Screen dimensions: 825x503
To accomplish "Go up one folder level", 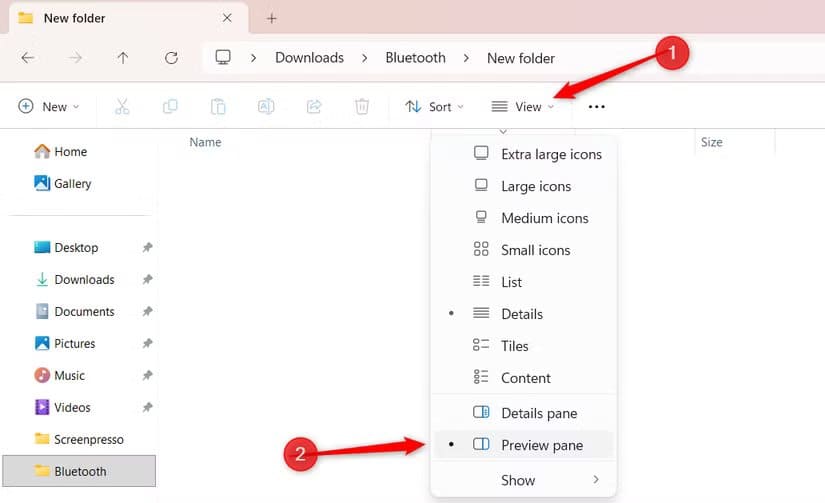I will (x=123, y=57).
